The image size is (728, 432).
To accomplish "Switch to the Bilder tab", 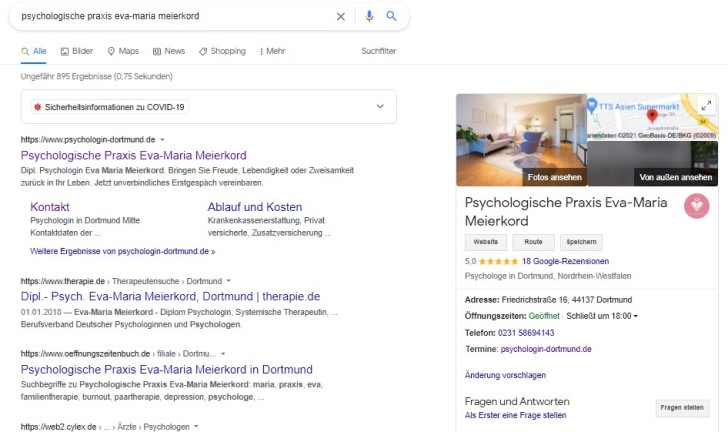I will pos(77,51).
